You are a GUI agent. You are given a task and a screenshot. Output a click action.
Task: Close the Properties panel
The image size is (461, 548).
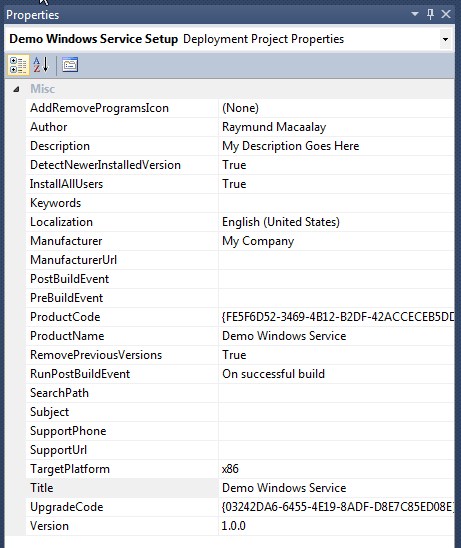[x=446, y=14]
